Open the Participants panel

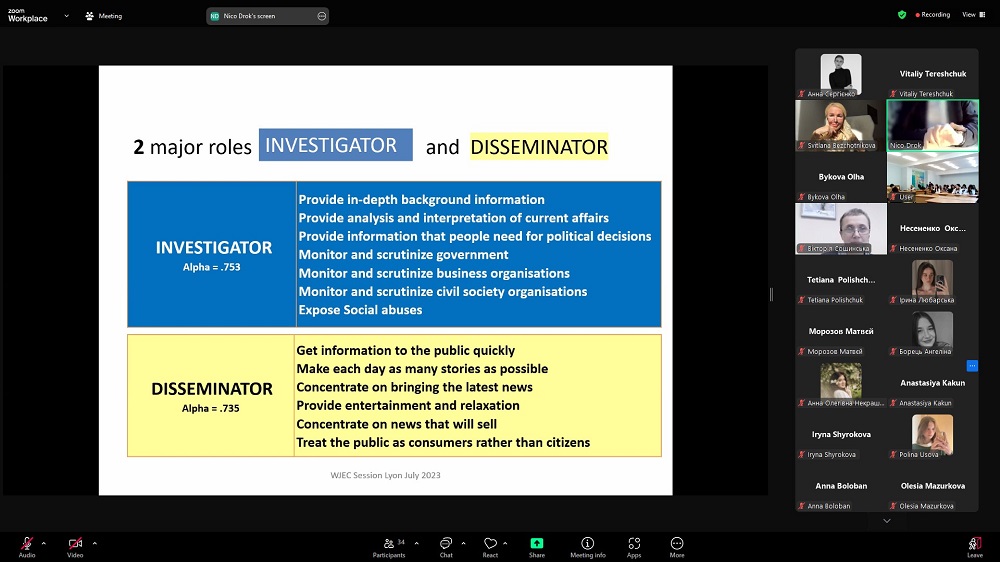coord(389,545)
